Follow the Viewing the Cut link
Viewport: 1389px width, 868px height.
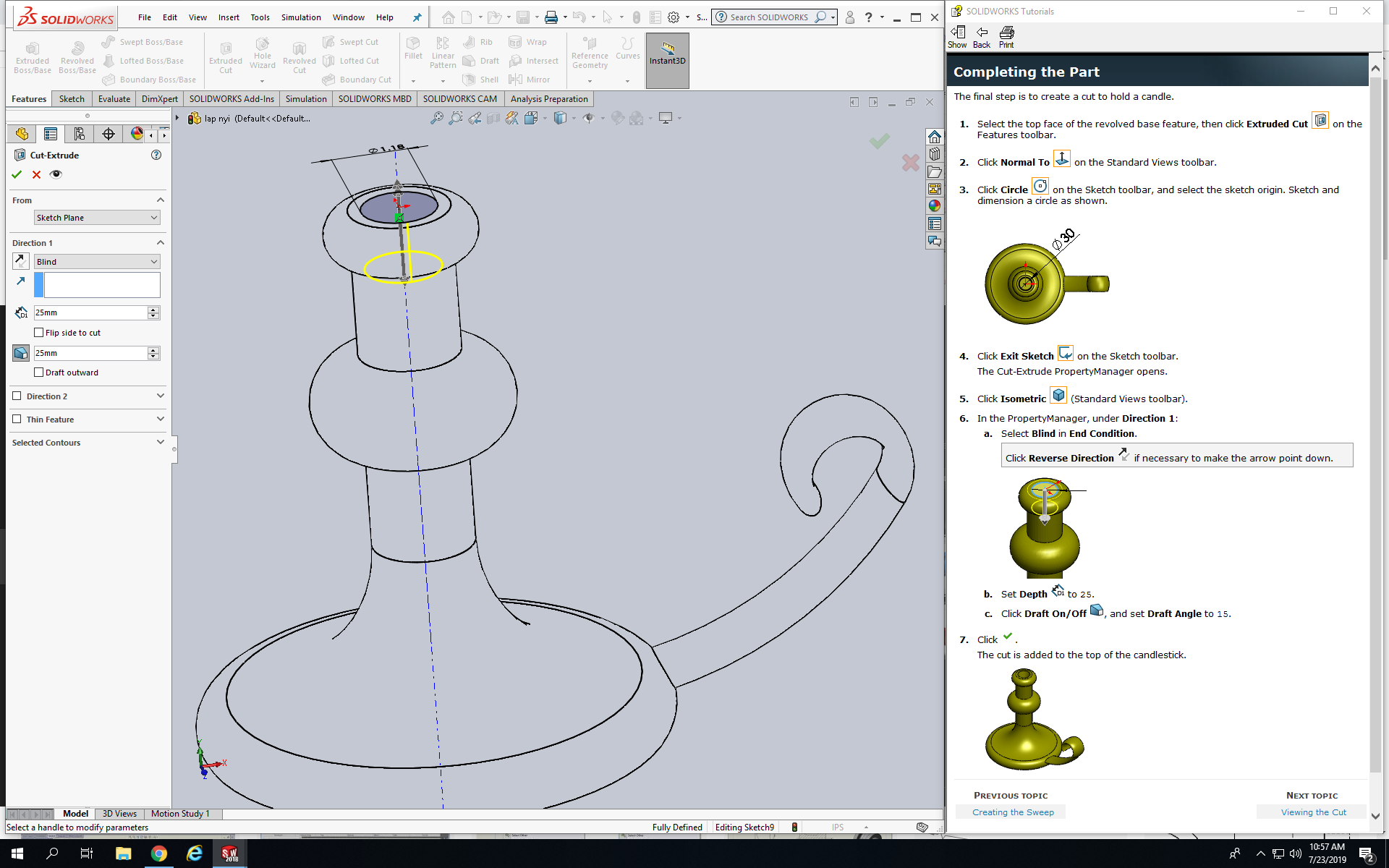coord(1313,812)
